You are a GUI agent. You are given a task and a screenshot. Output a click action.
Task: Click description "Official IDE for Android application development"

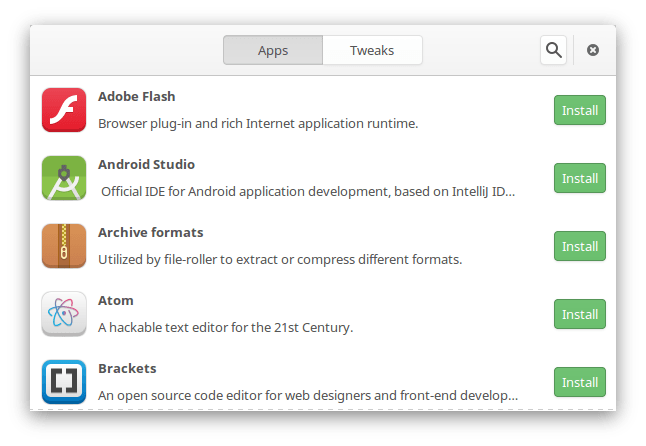245,191
